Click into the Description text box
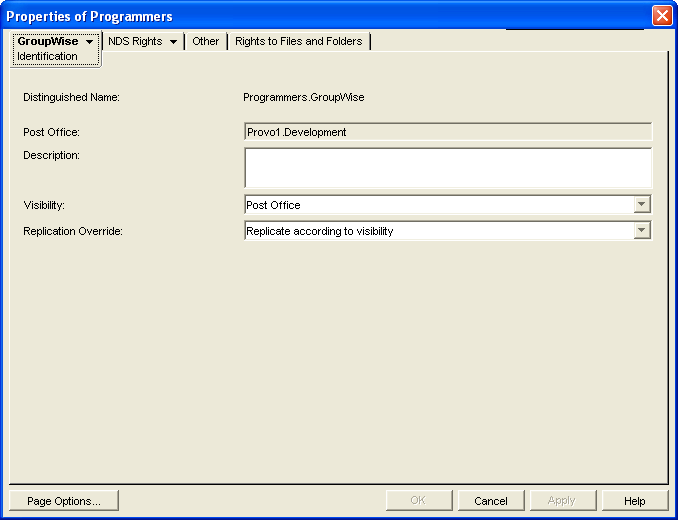The height and width of the screenshot is (520, 678). [448, 168]
